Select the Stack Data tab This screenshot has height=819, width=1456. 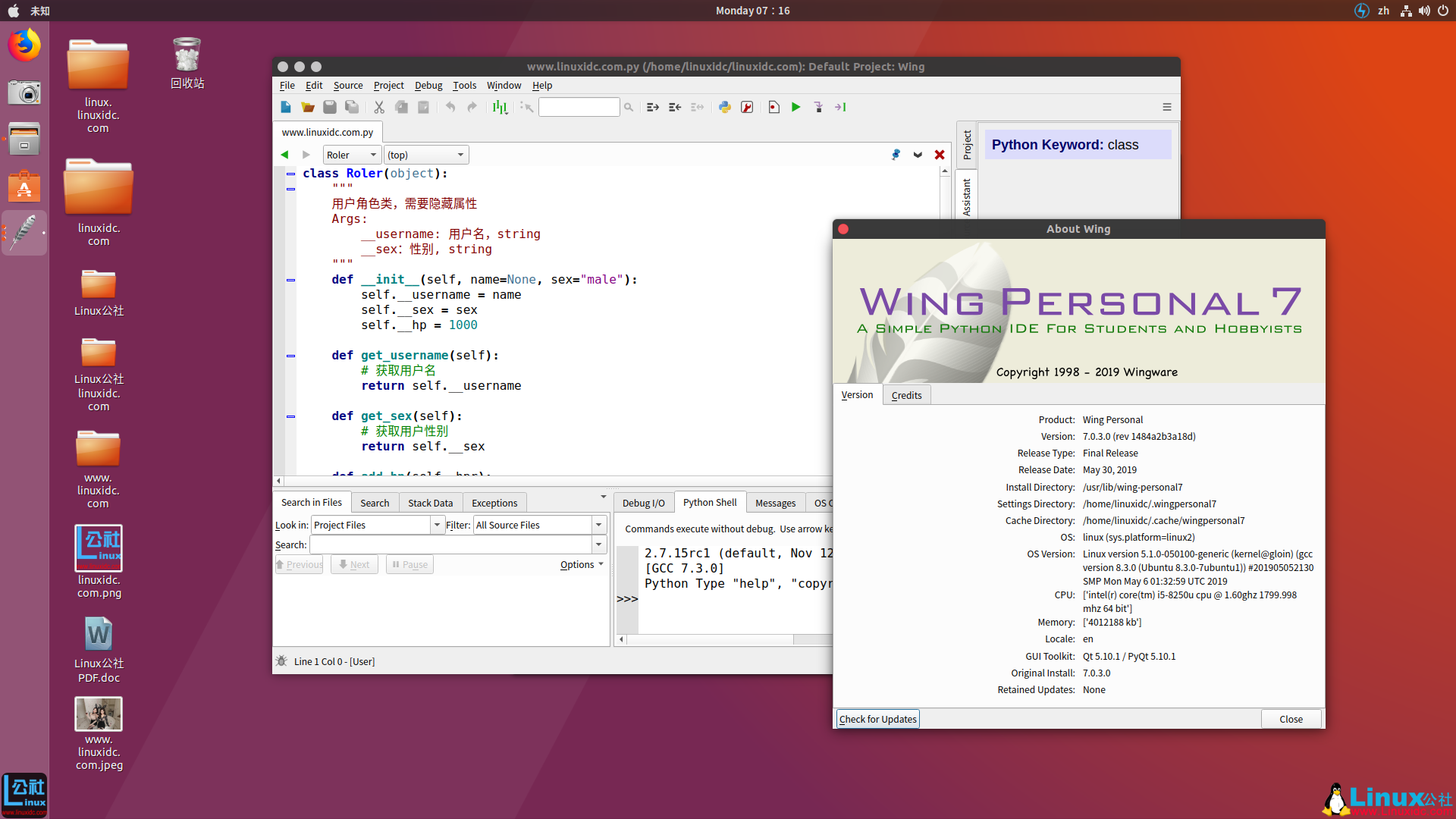[x=429, y=502]
